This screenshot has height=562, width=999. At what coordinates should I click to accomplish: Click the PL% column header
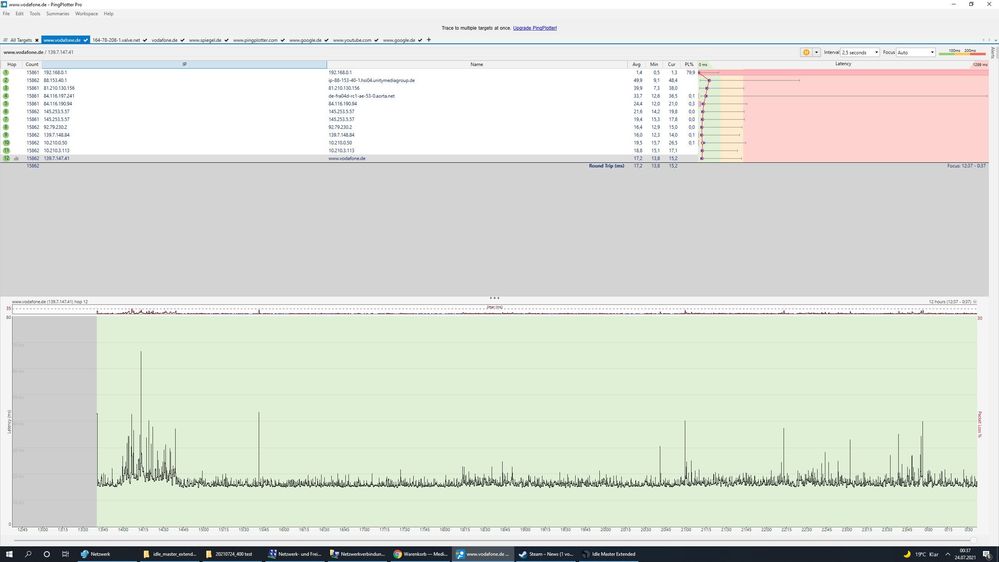[689, 64]
